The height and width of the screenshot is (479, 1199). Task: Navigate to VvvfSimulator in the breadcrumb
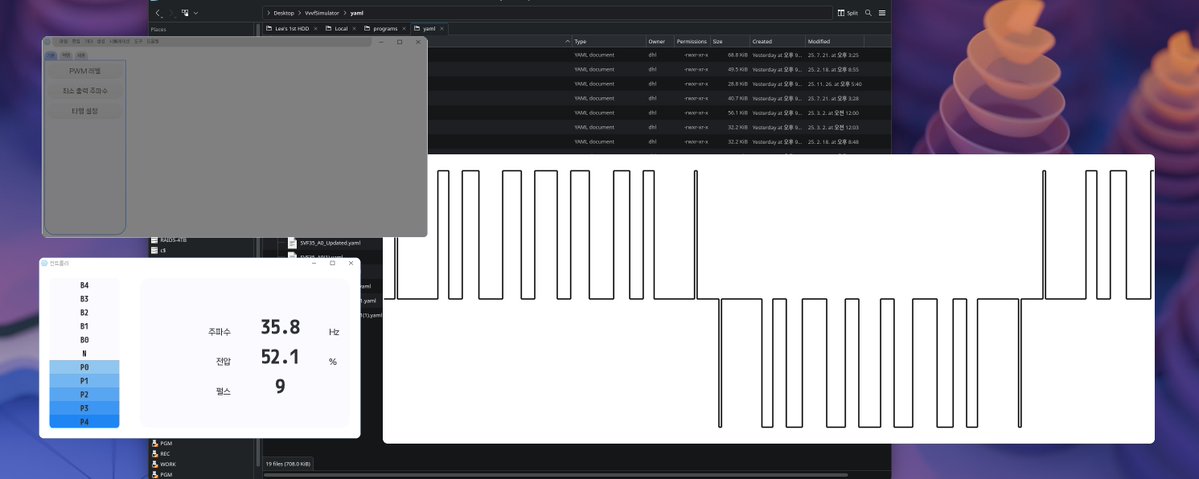pyautogui.click(x=322, y=13)
